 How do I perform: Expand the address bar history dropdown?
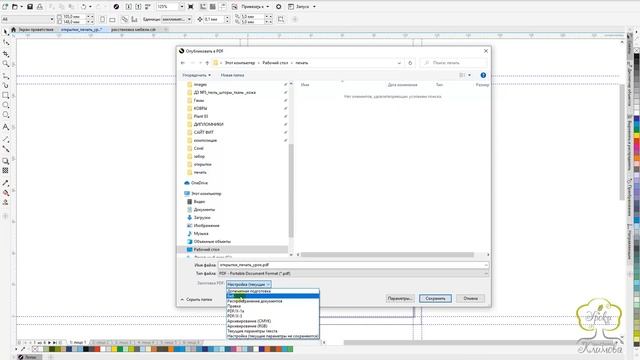[x=399, y=63]
